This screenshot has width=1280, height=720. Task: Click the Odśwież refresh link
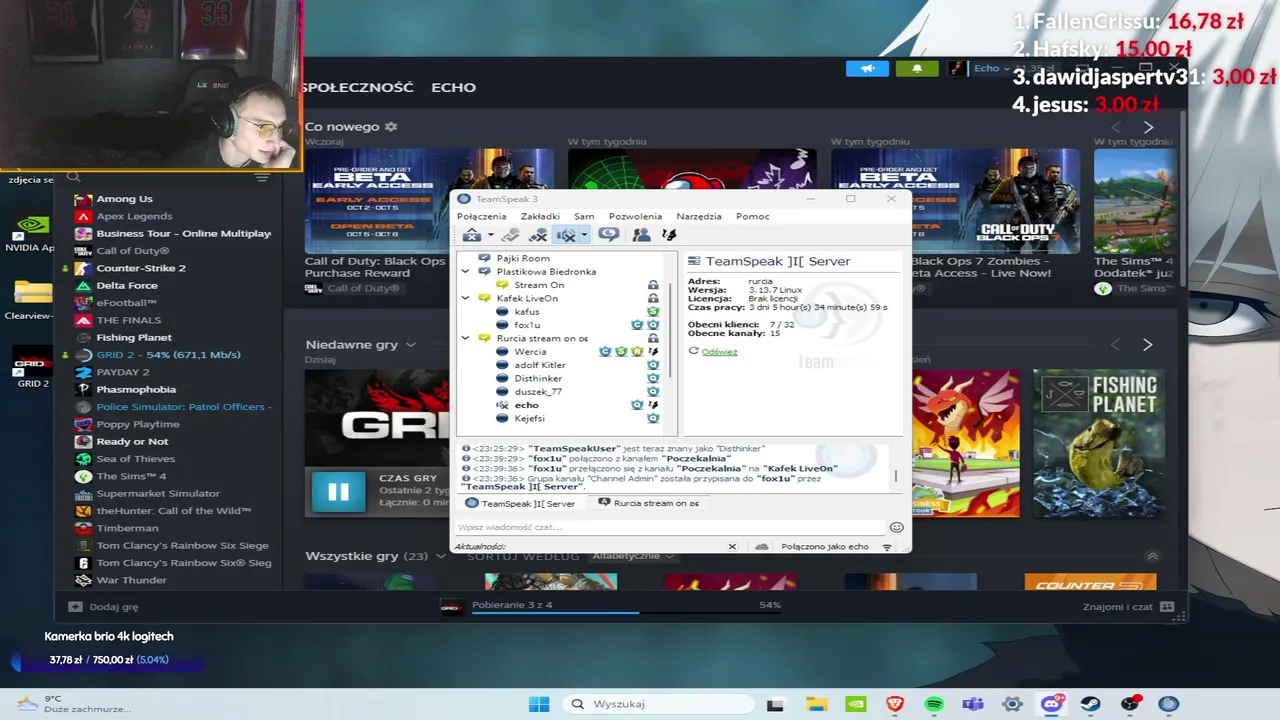[x=719, y=352]
